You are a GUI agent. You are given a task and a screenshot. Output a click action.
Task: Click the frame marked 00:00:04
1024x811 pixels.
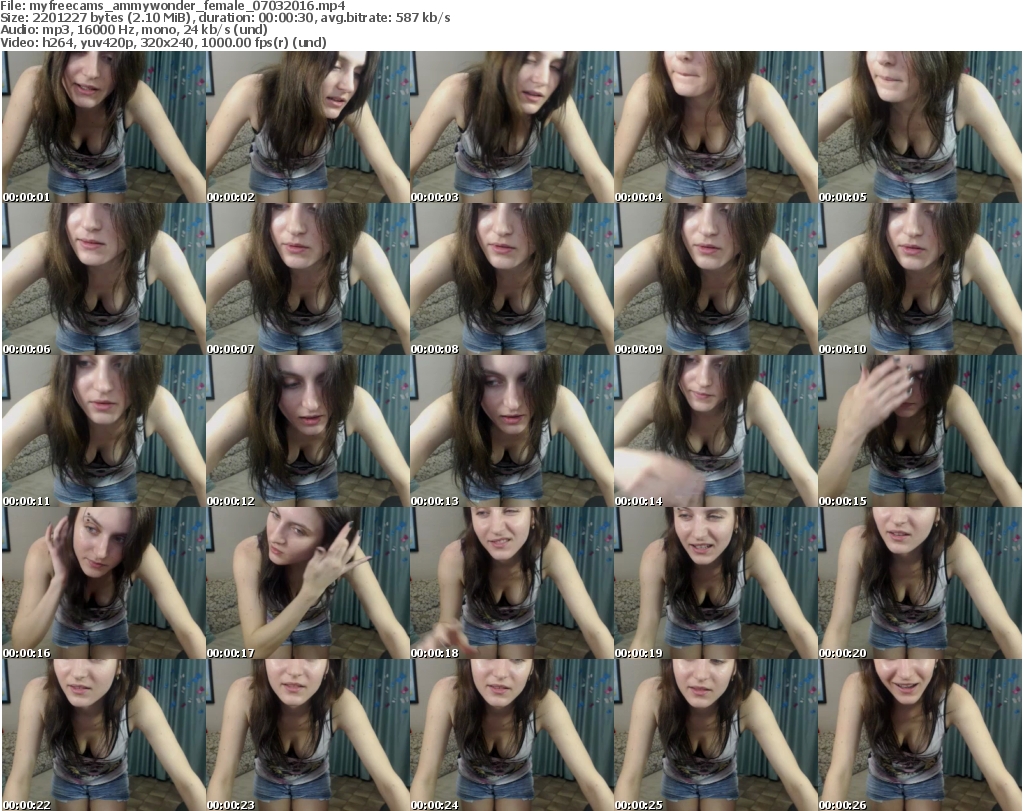click(x=715, y=127)
